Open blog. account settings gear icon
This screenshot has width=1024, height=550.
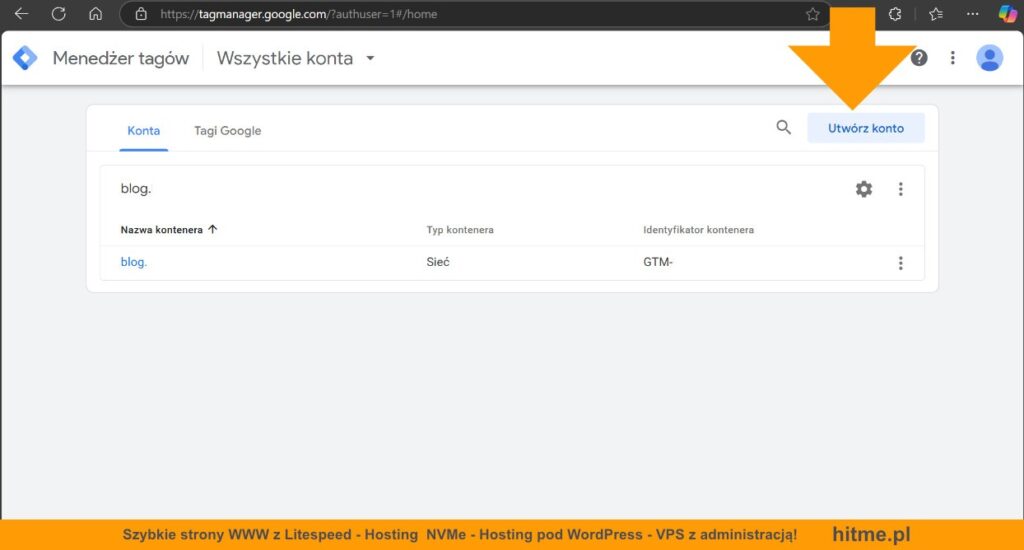864,189
